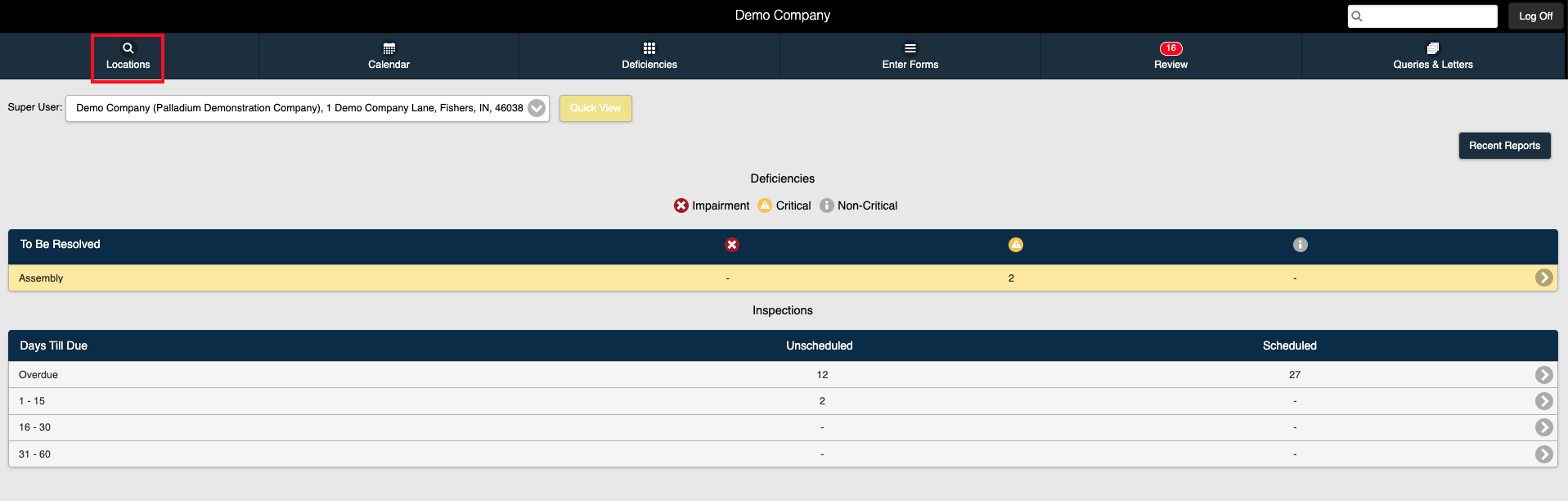Open the Calendar tab
Viewport: 1568px width, 501px height.
point(389,56)
